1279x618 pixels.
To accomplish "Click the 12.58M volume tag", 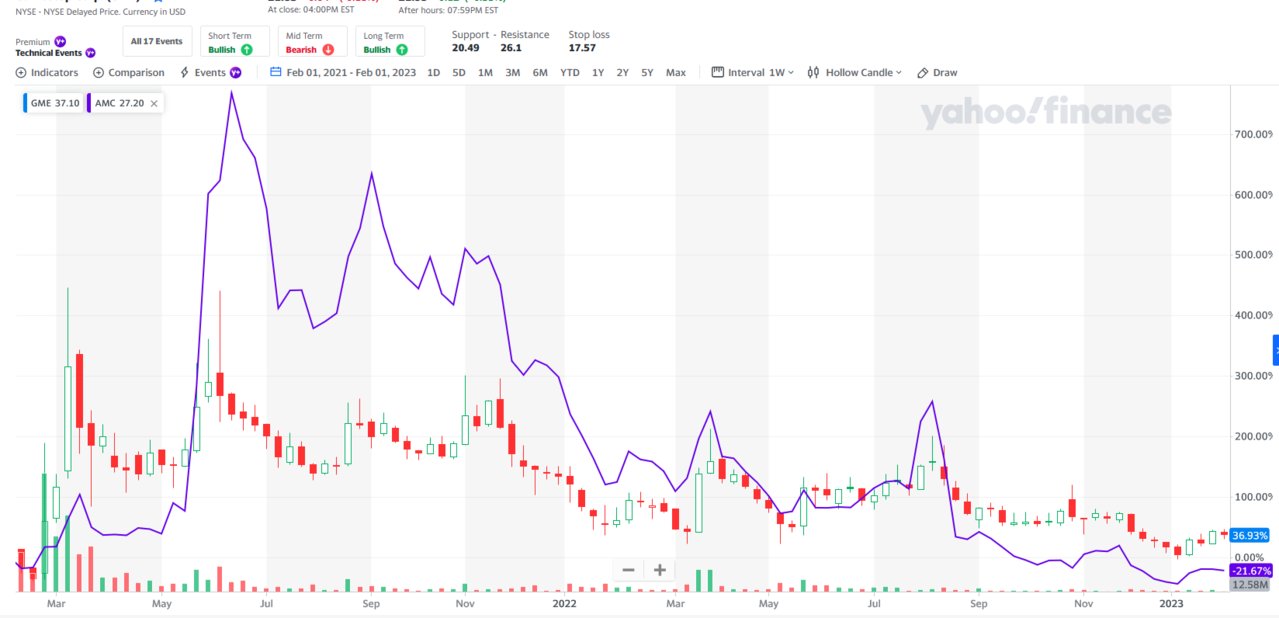I will pyautogui.click(x=1251, y=584).
